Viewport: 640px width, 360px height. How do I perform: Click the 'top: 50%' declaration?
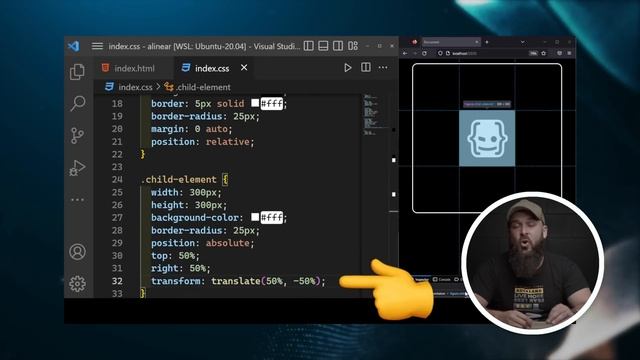coord(175,256)
